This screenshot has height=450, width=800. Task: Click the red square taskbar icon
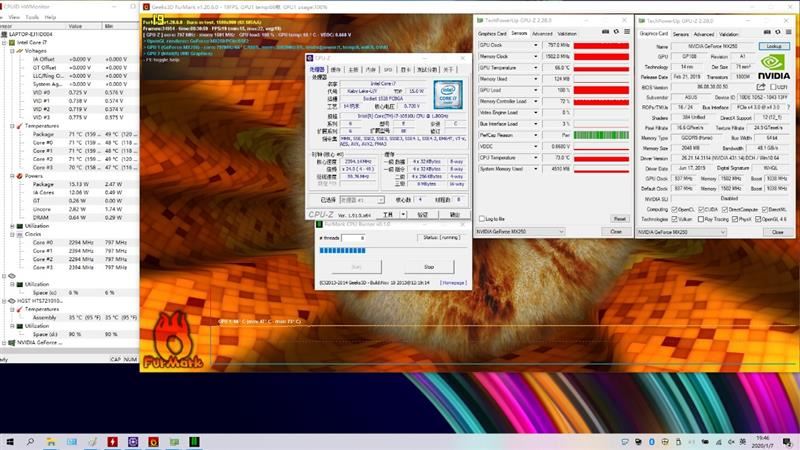coord(112,442)
